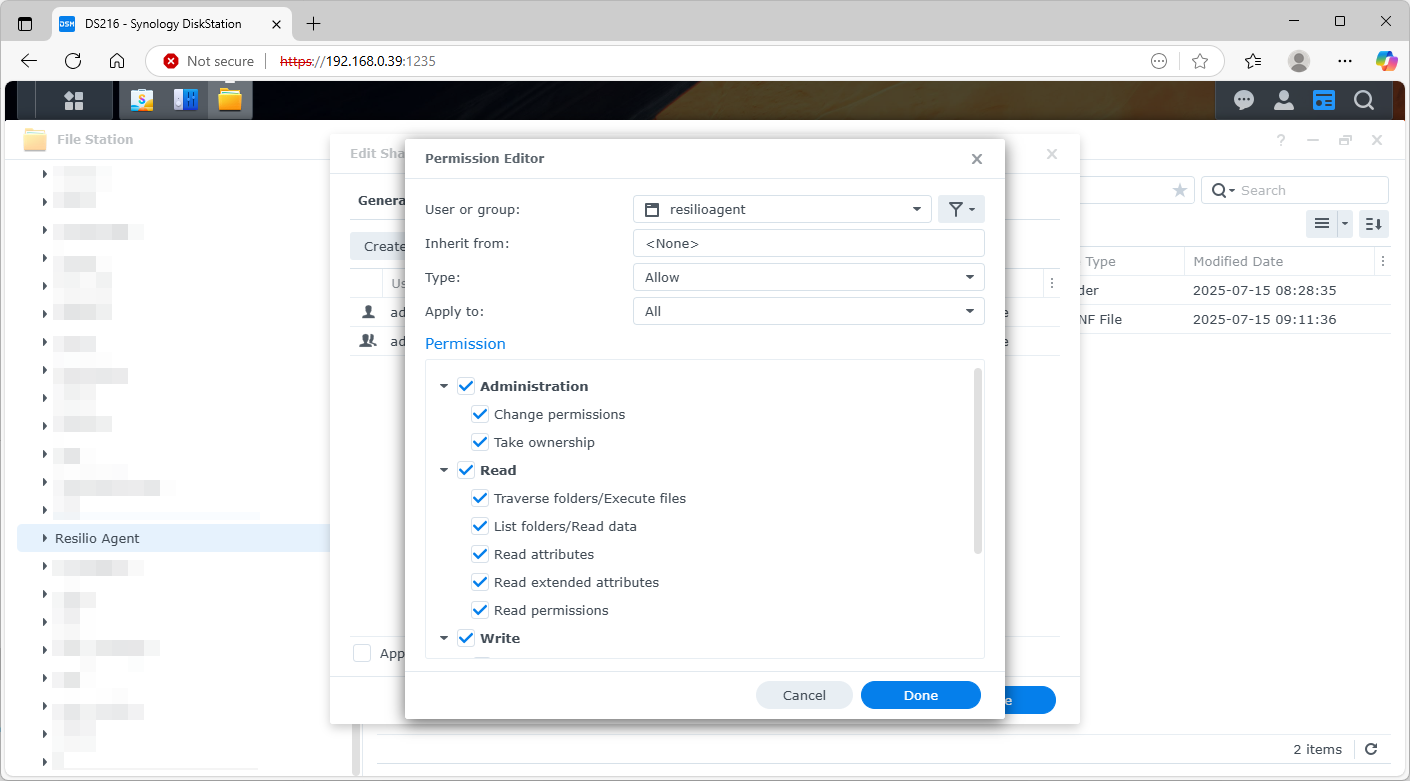This screenshot has width=1410, height=781.
Task: Click the Cancel button
Action: (x=804, y=695)
